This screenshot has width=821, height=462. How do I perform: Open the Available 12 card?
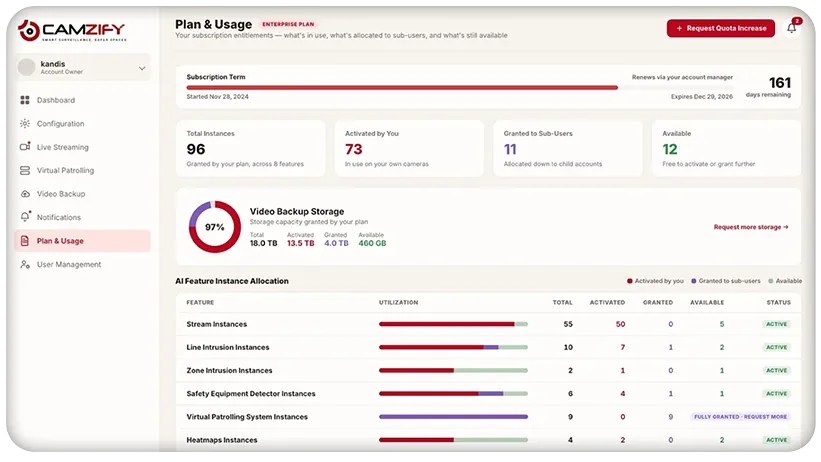726,148
